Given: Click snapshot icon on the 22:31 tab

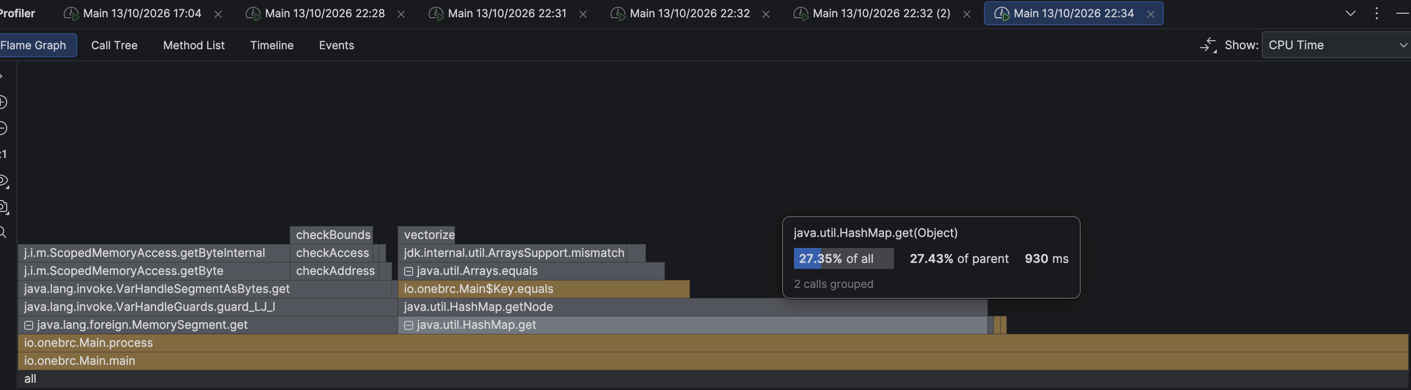Looking at the screenshot, I should 435,13.
